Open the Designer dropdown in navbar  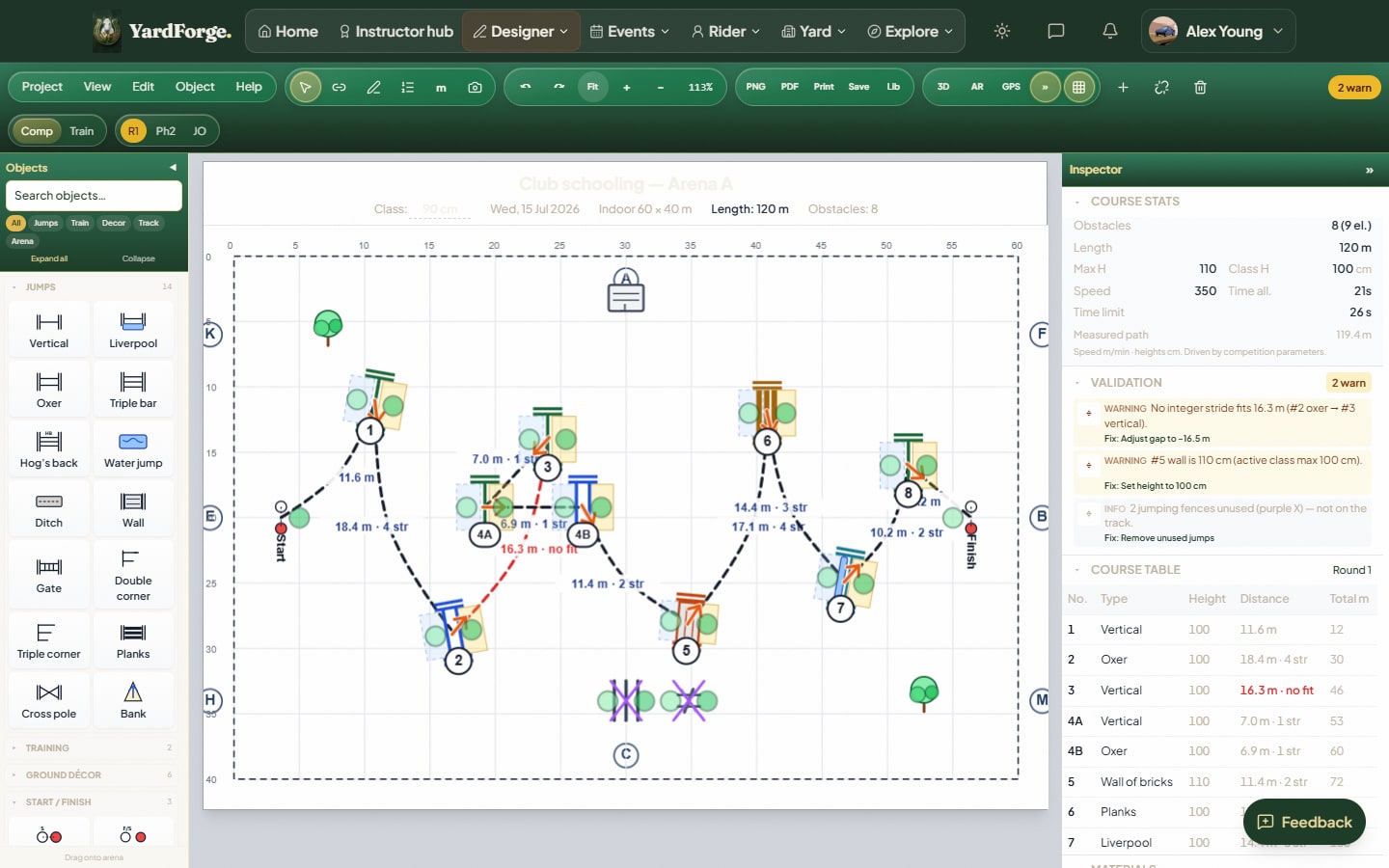coord(521,31)
